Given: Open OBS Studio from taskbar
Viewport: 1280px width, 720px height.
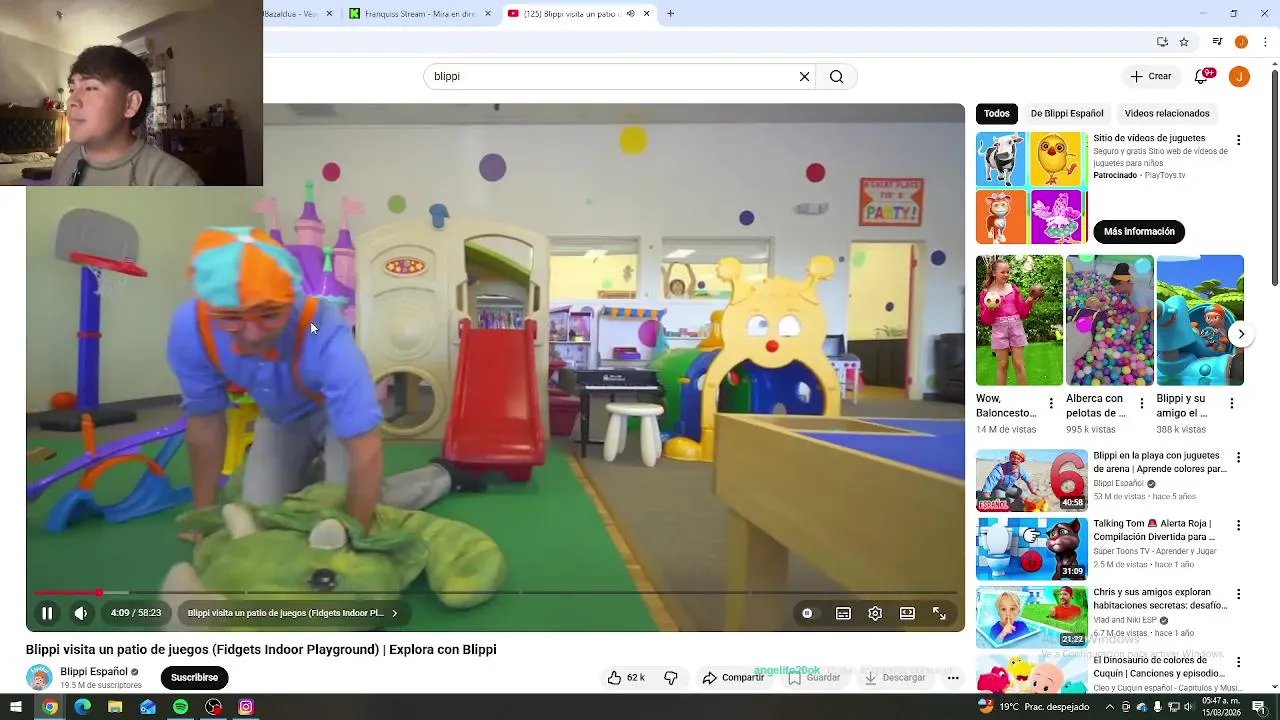Looking at the screenshot, I should pyautogui.click(x=213, y=707).
